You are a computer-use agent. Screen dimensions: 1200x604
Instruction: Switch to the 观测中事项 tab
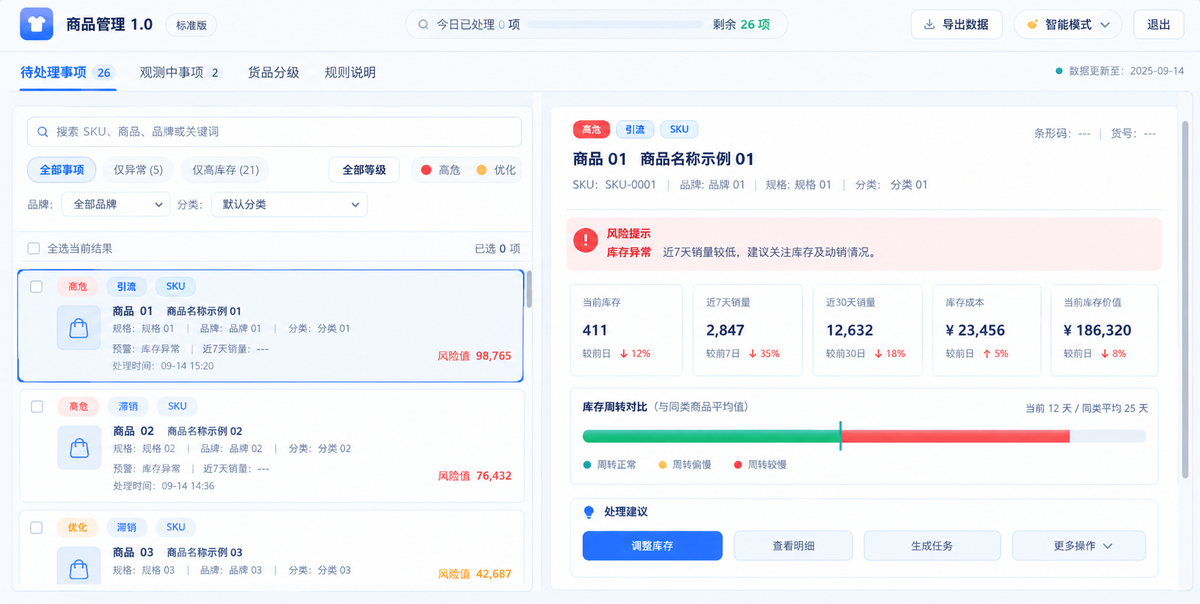(x=181, y=72)
